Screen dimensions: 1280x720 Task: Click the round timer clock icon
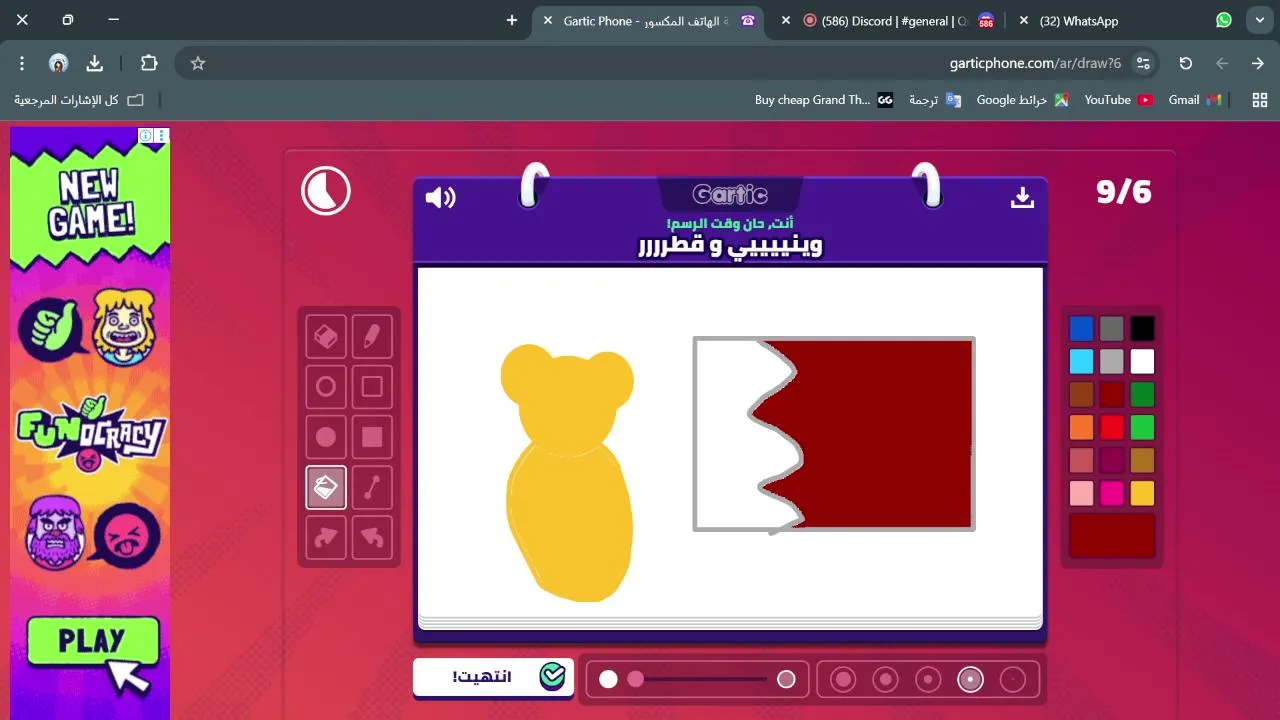pyautogui.click(x=326, y=190)
